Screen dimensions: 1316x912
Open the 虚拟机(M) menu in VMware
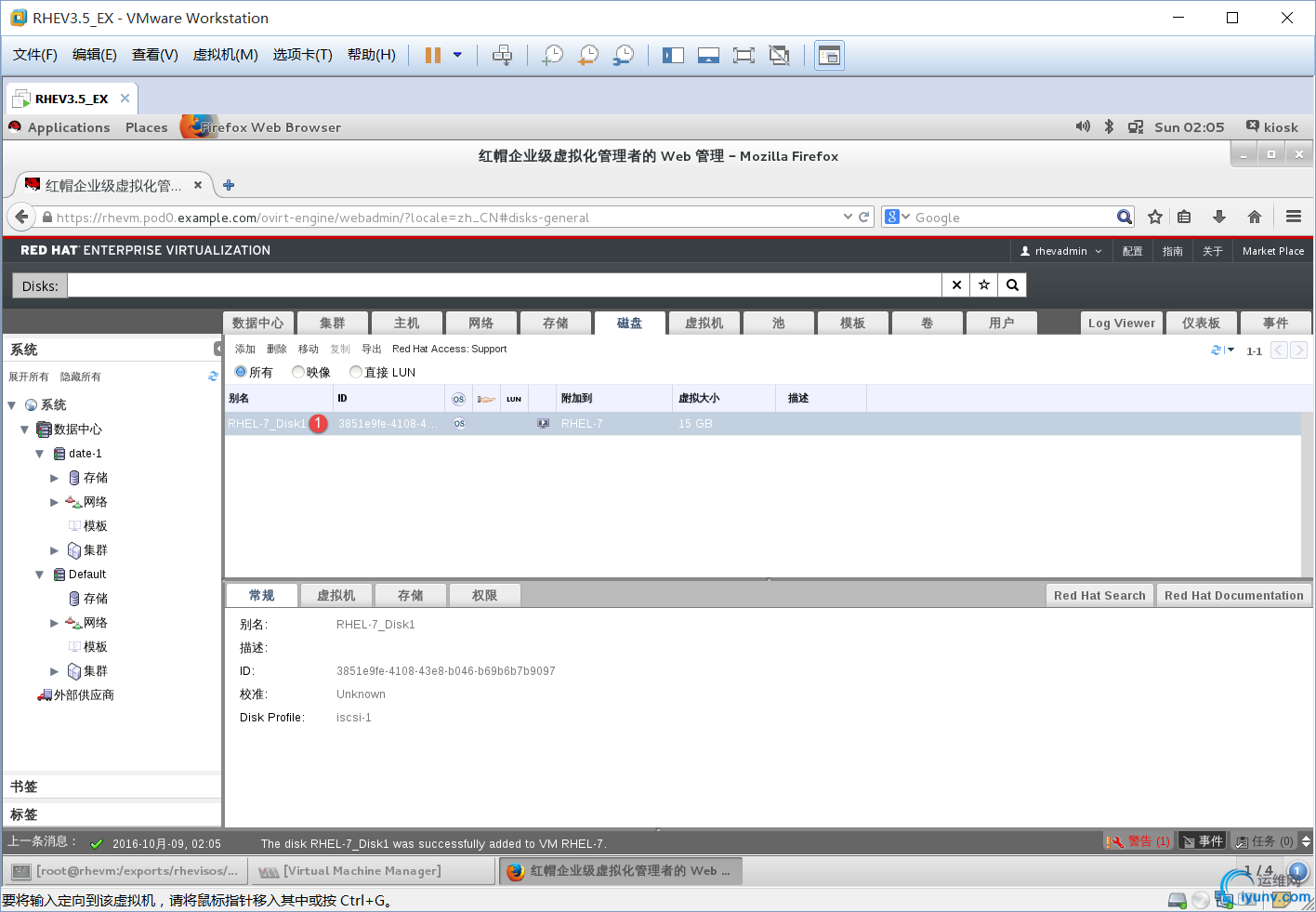pyautogui.click(x=225, y=55)
